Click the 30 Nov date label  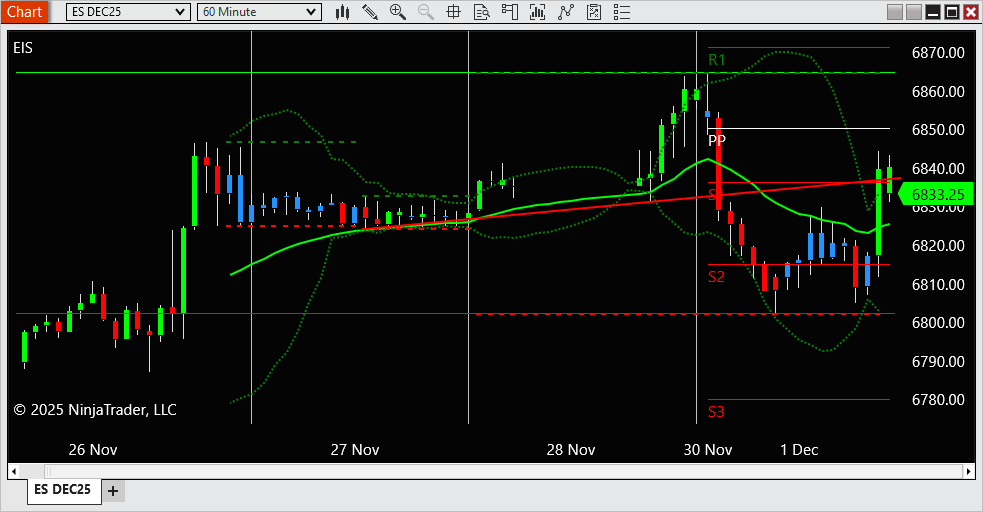(708, 450)
